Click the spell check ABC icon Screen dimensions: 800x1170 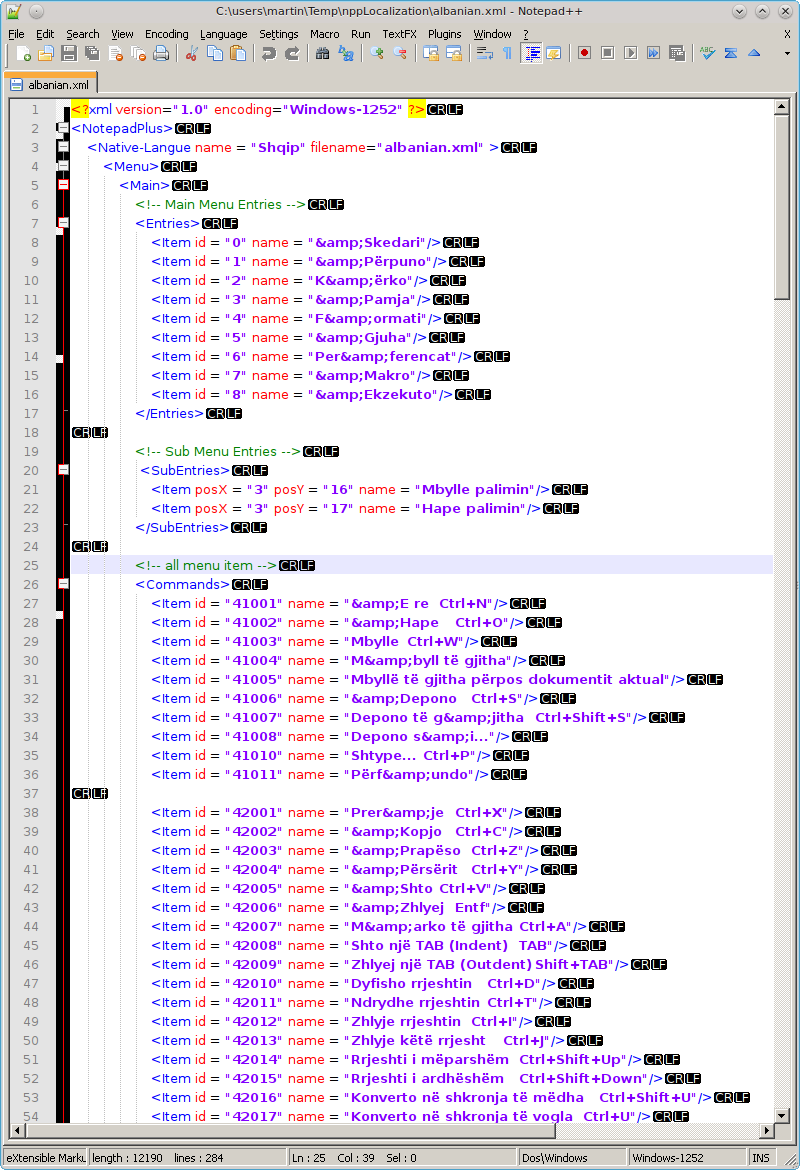pos(707,54)
